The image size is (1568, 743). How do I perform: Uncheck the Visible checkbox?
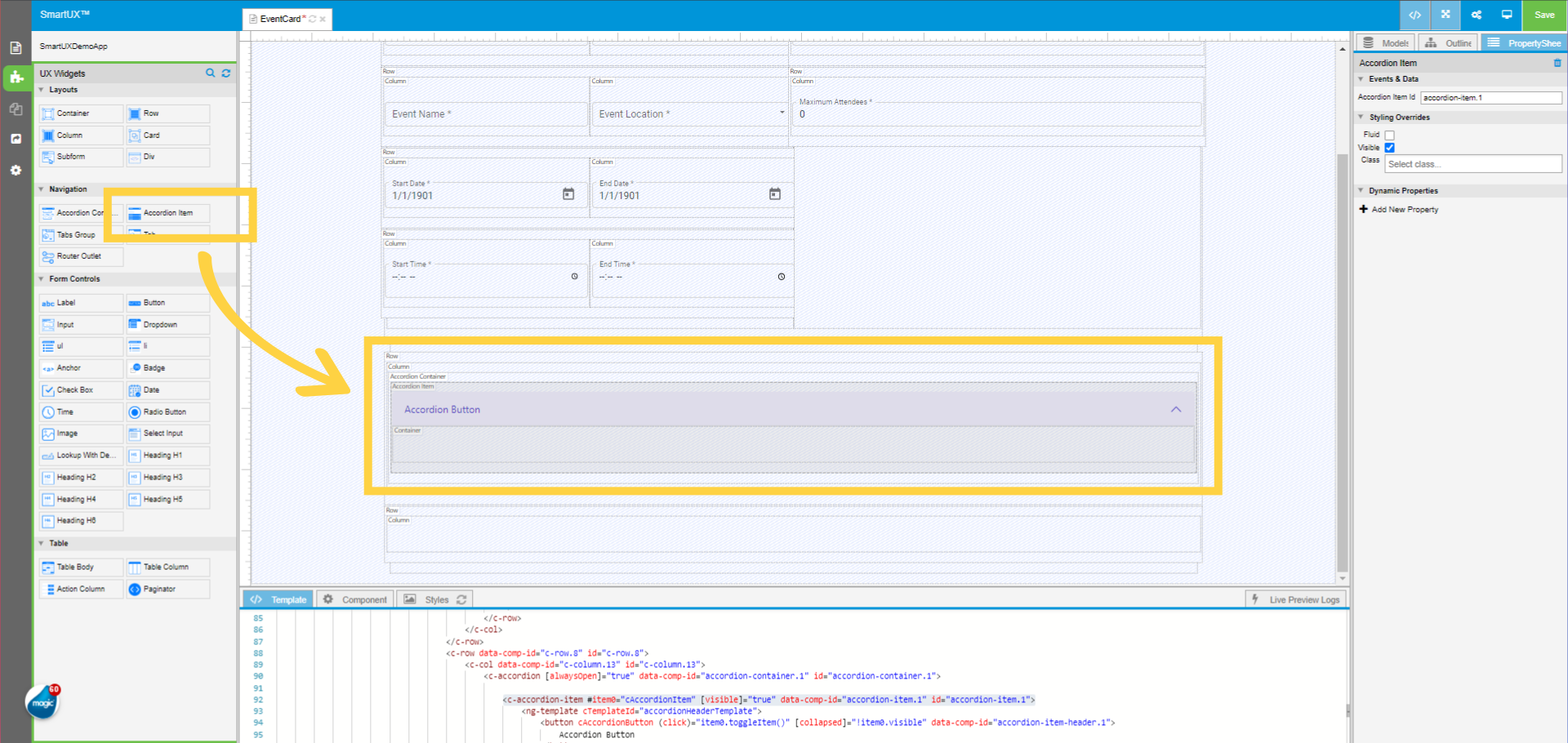tap(1389, 148)
